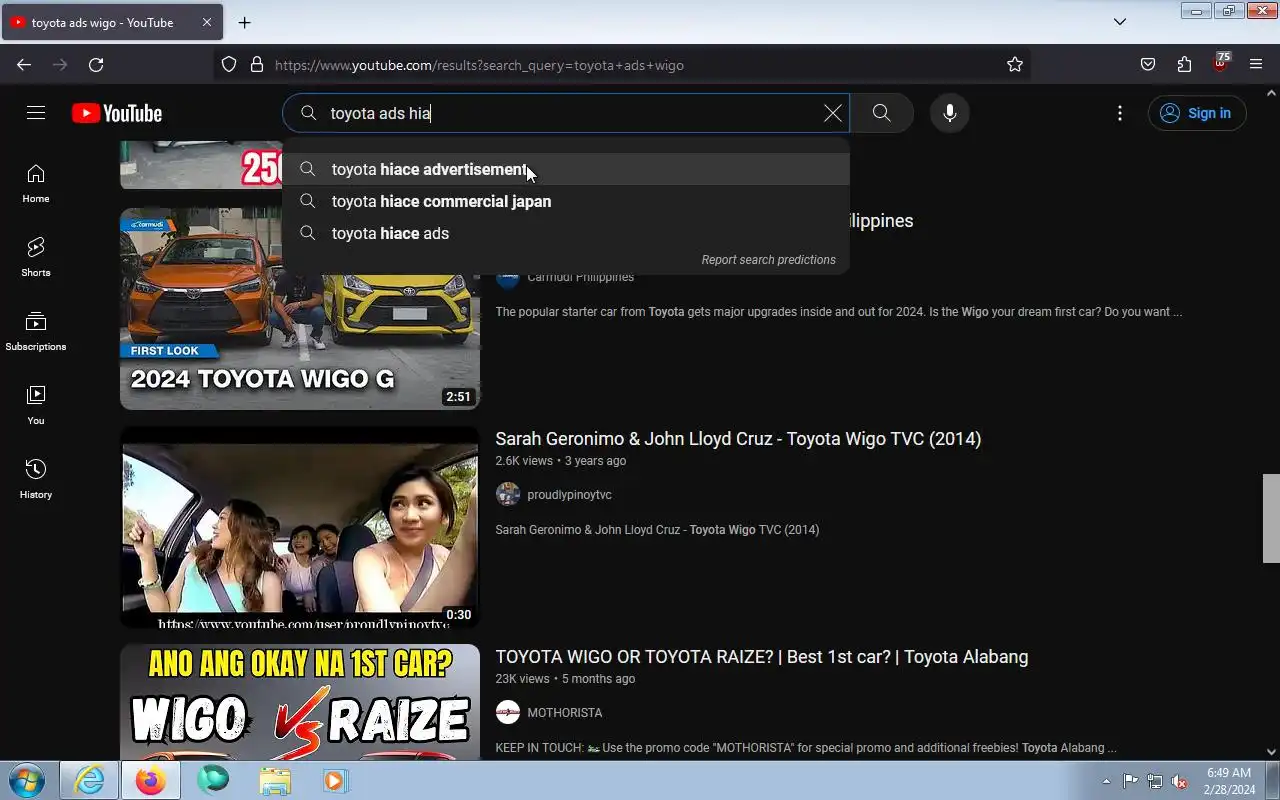The image size is (1280, 800).
Task: Show hidden system tray icons
Action: coord(1106,781)
